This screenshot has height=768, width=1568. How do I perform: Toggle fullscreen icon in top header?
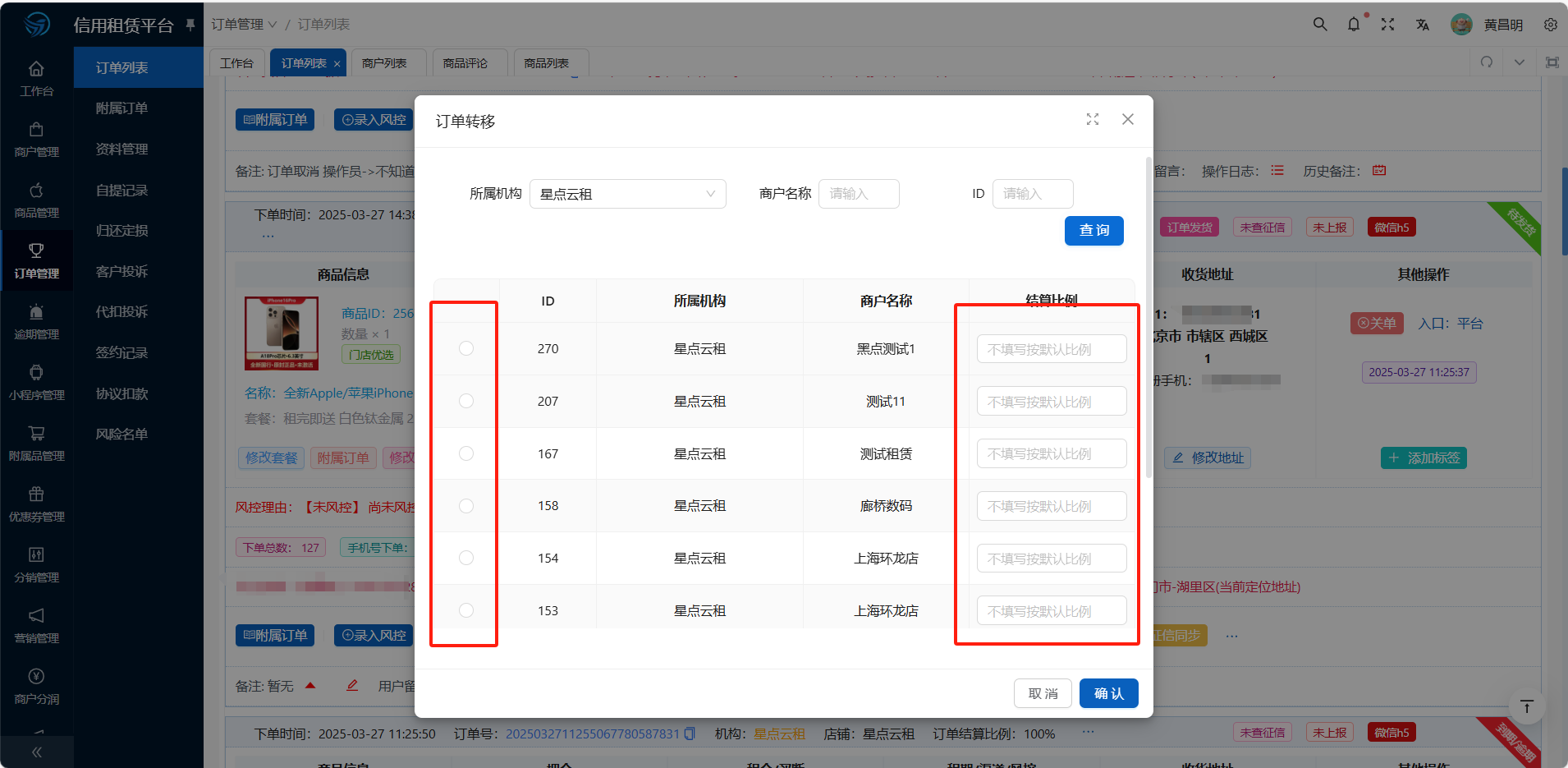(x=1387, y=25)
